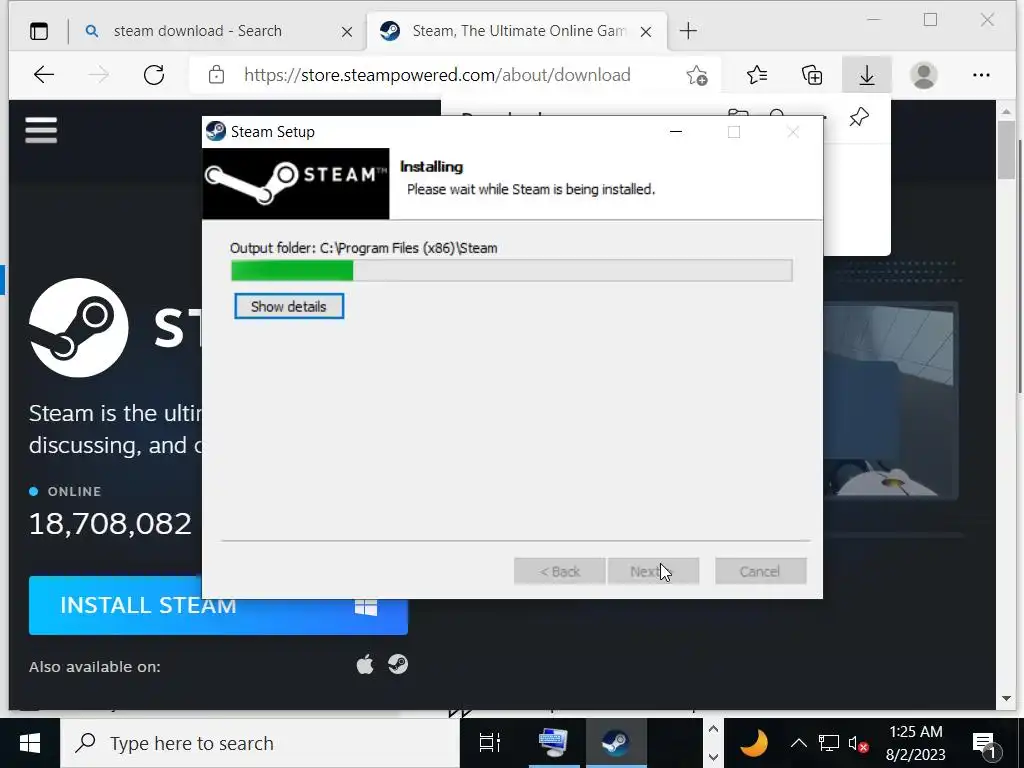Open the clock showing 1:25 AM

pyautogui.click(x=916, y=743)
